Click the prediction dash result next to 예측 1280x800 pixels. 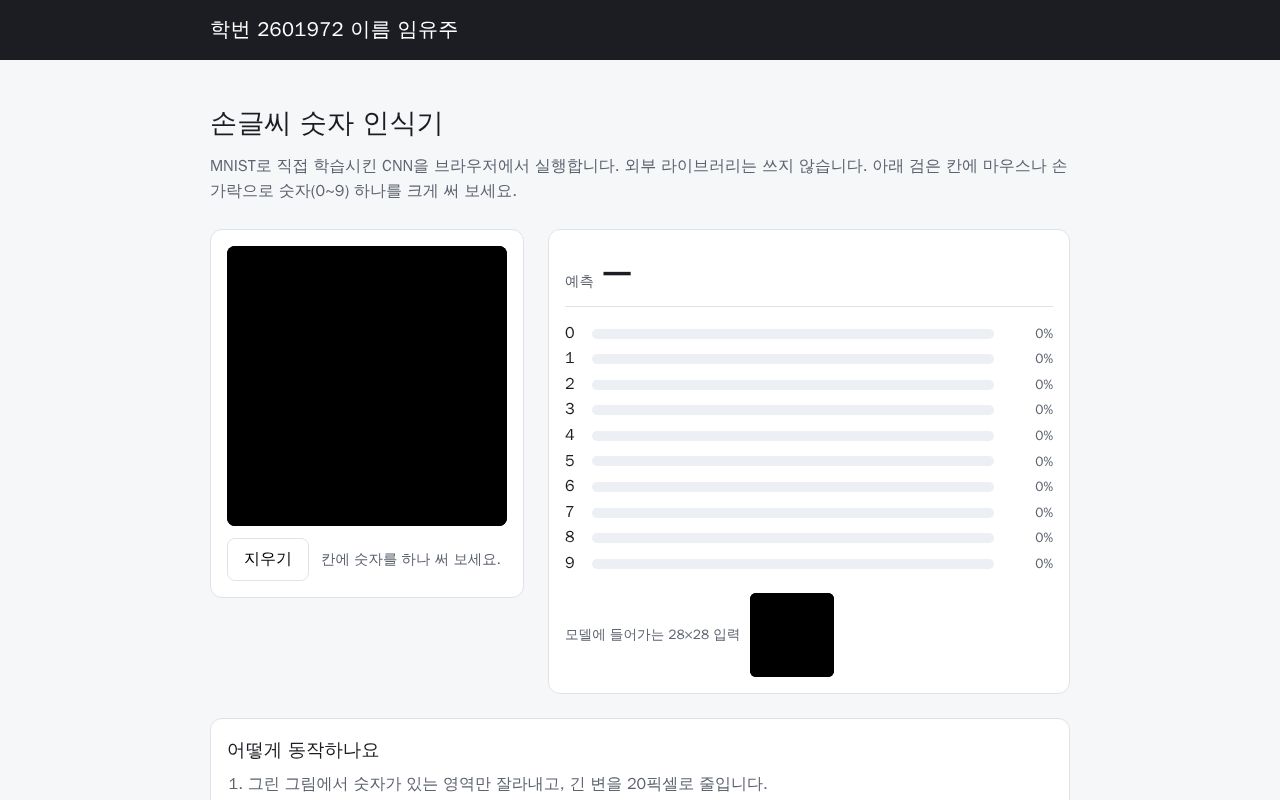(617, 273)
